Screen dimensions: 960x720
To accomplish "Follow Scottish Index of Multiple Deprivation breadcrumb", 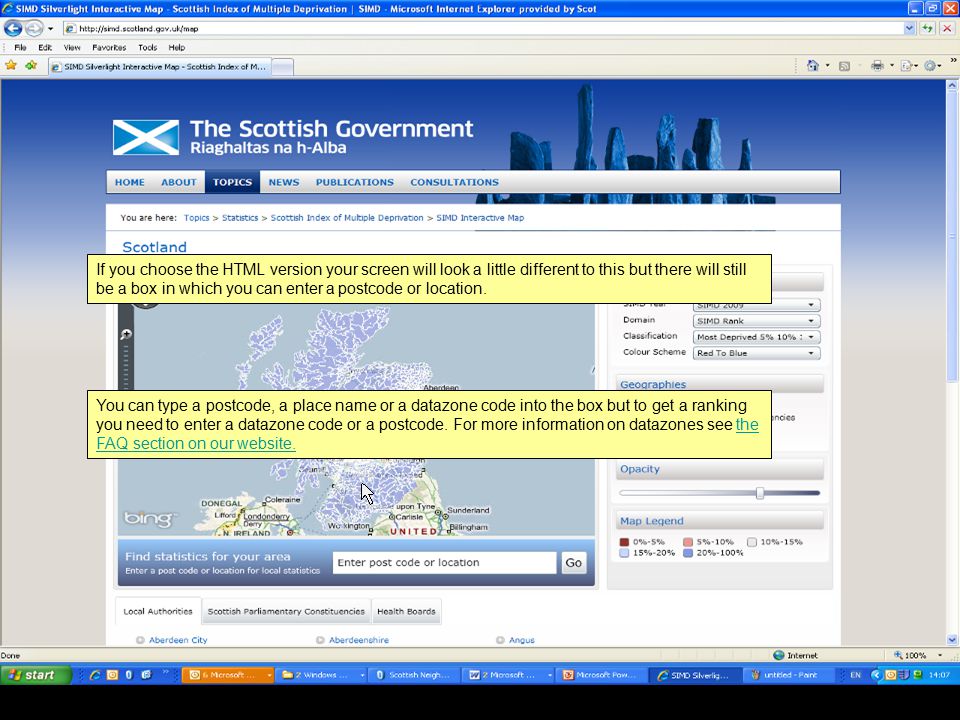I will (x=347, y=217).
